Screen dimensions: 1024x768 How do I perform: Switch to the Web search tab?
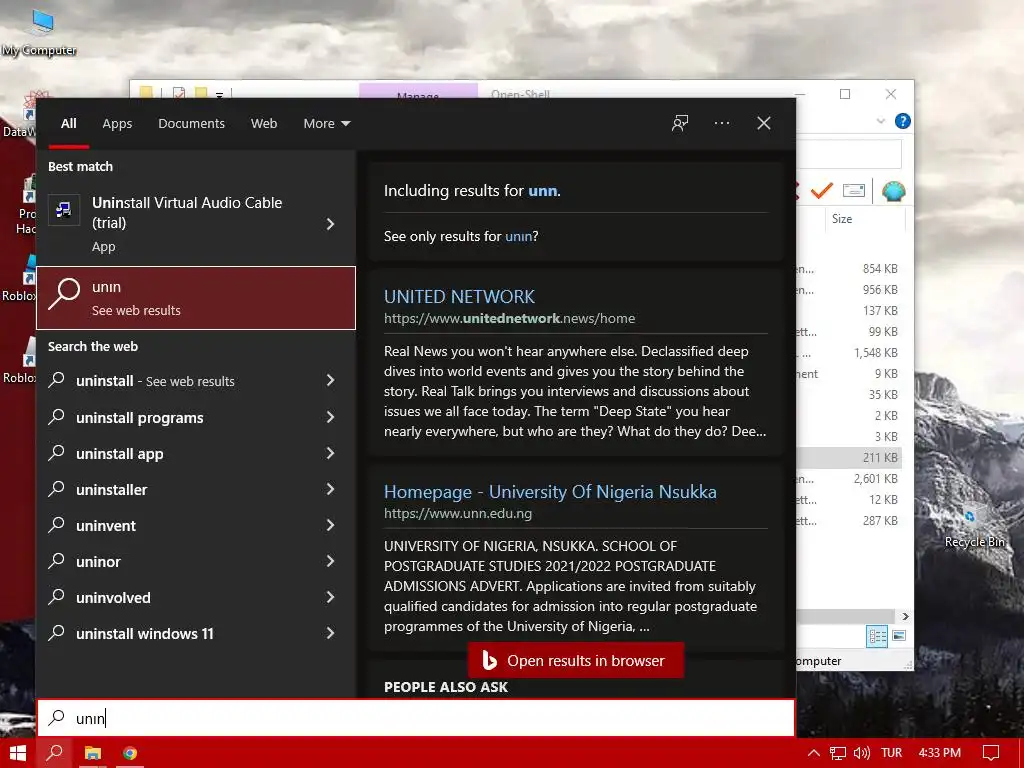point(264,123)
